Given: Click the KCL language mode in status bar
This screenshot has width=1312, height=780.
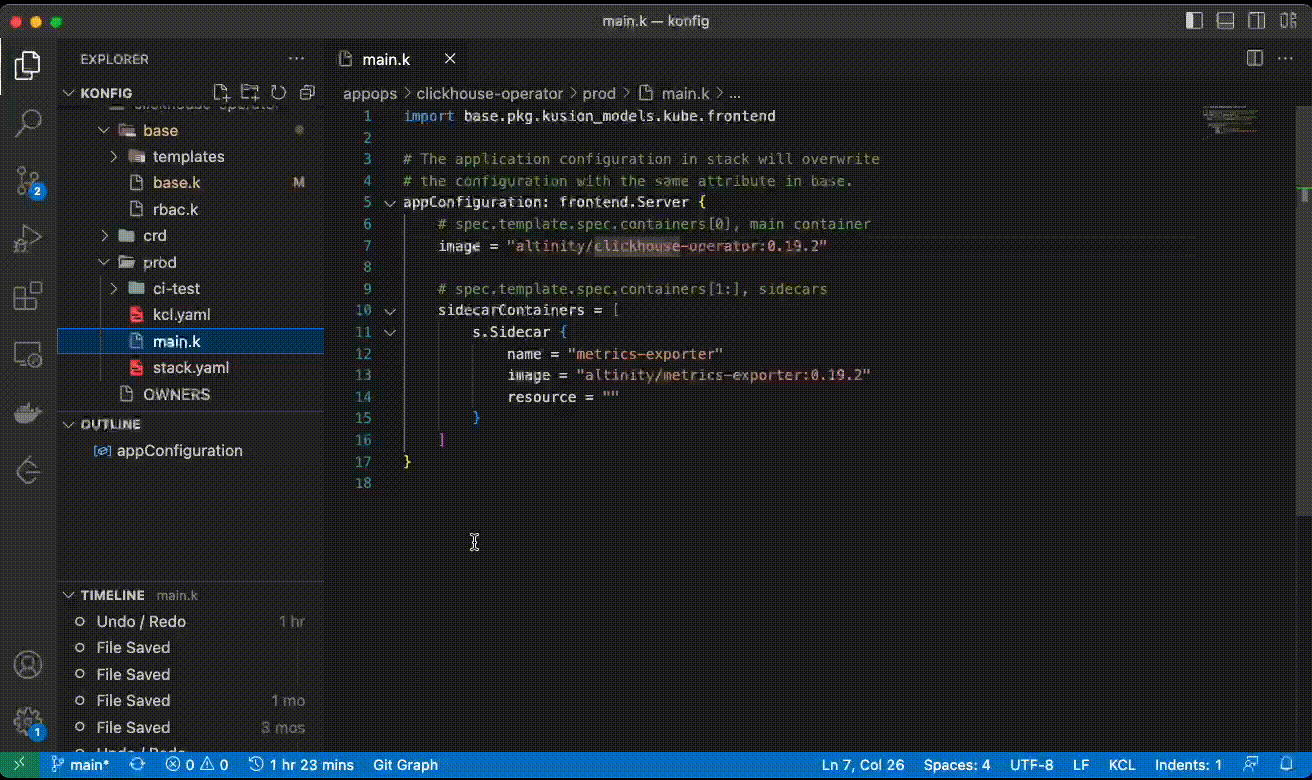Looking at the screenshot, I should tap(1121, 765).
